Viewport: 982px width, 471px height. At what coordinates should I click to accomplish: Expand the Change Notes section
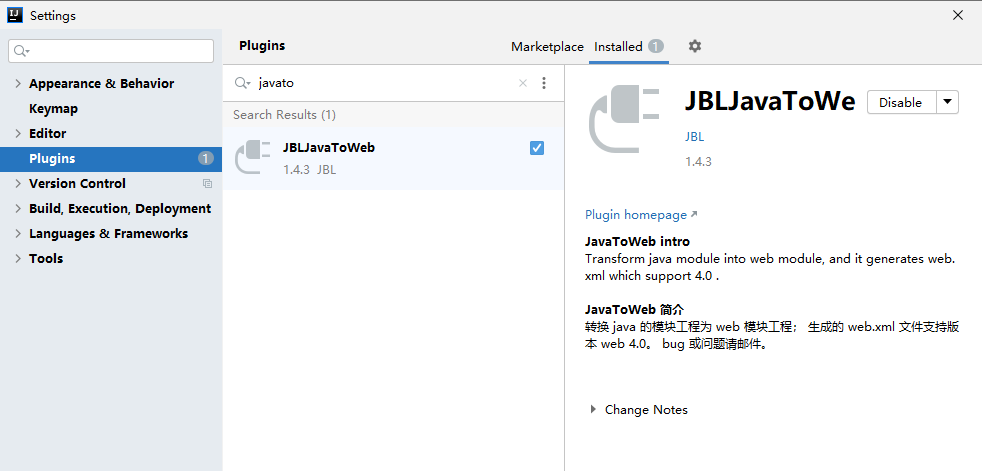[593, 410]
